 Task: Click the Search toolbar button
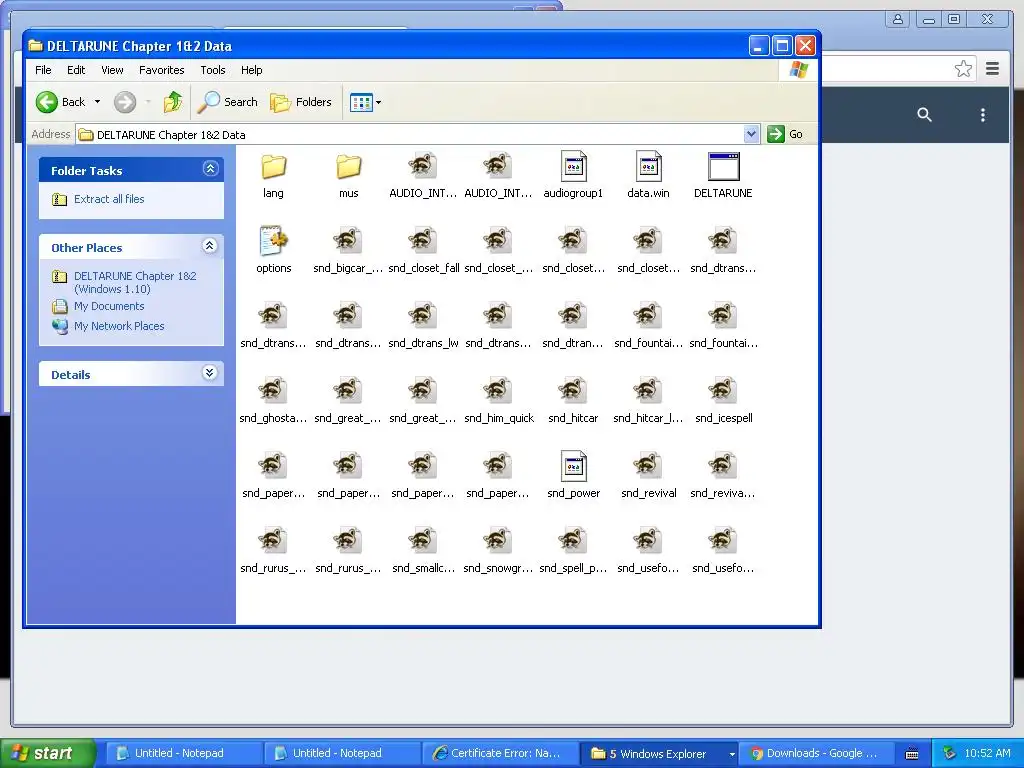click(227, 102)
